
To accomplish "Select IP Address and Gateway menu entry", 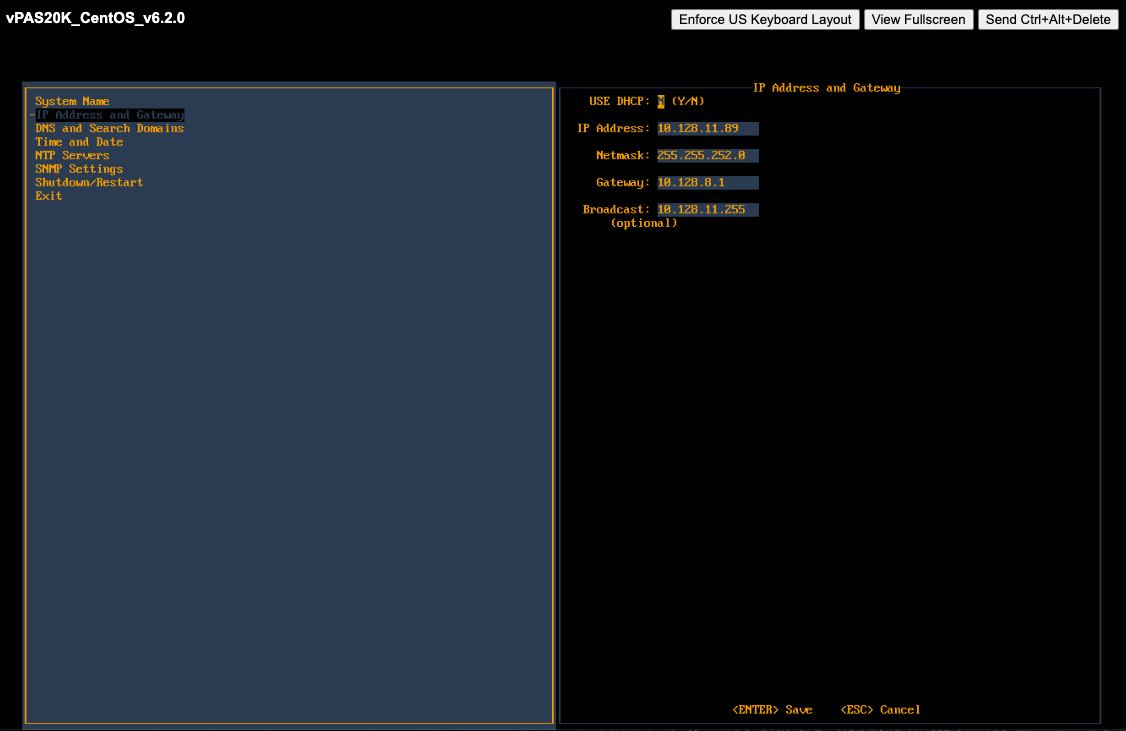I will [110, 115].
